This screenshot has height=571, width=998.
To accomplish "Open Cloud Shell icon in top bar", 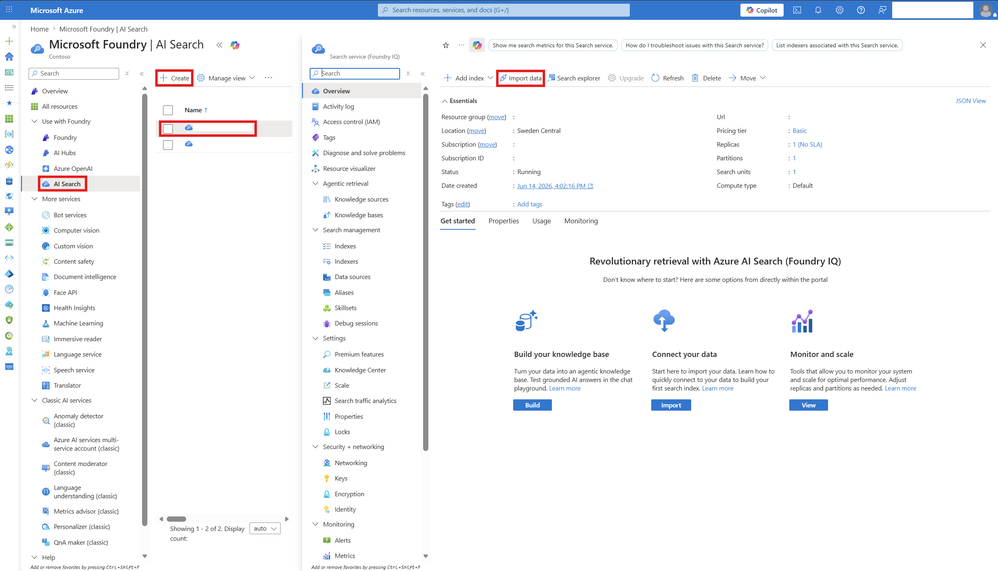I will pyautogui.click(x=797, y=10).
